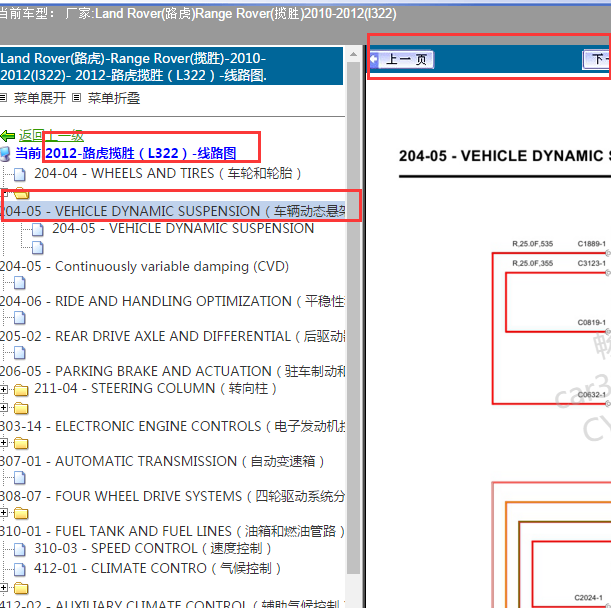Collapse the 204-05 VEHICLE DYNAMIC SUSPENSION folder
The width and height of the screenshot is (611, 608).
pyautogui.click(x=4, y=193)
